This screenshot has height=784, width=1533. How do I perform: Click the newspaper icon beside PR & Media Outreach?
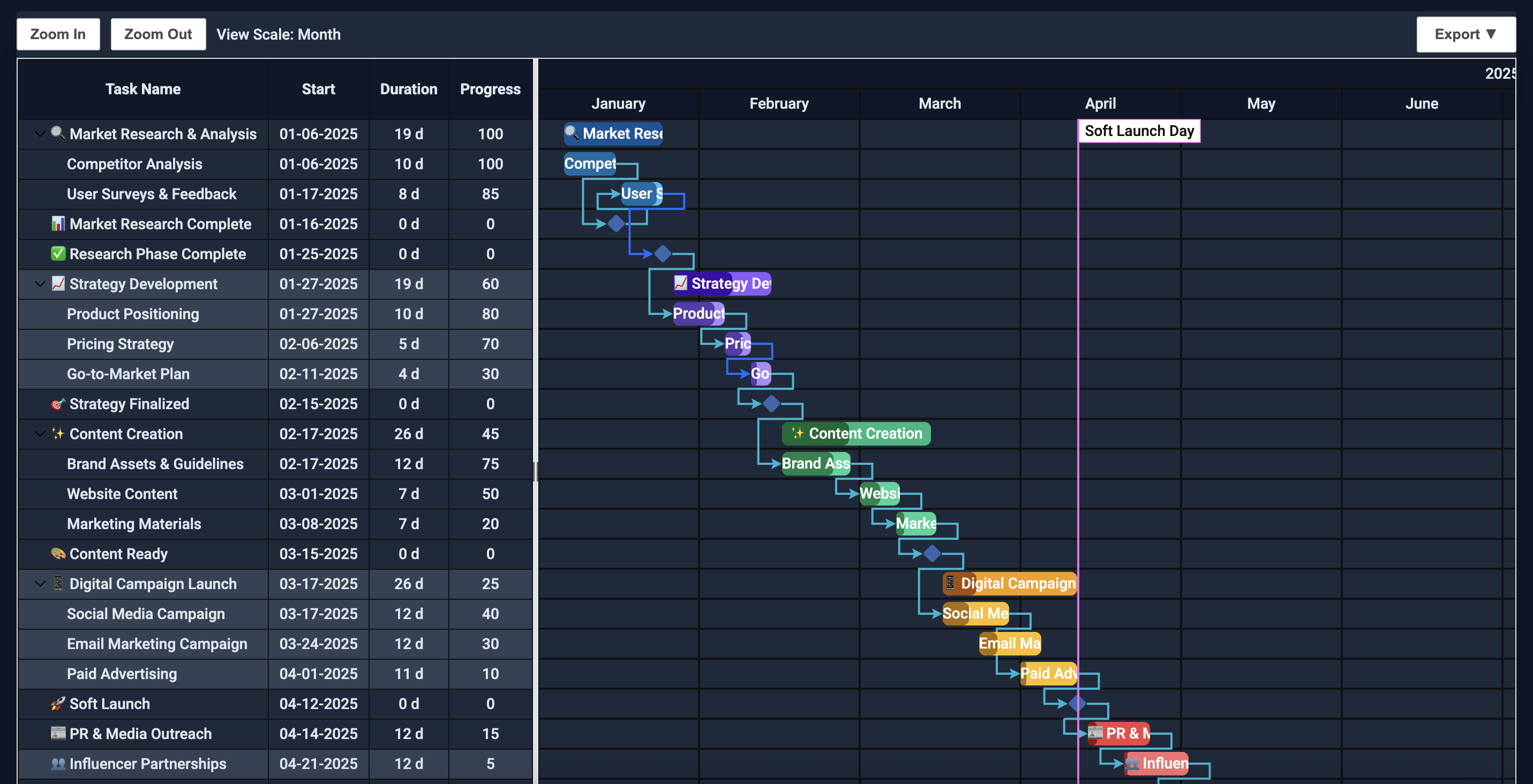coord(57,733)
